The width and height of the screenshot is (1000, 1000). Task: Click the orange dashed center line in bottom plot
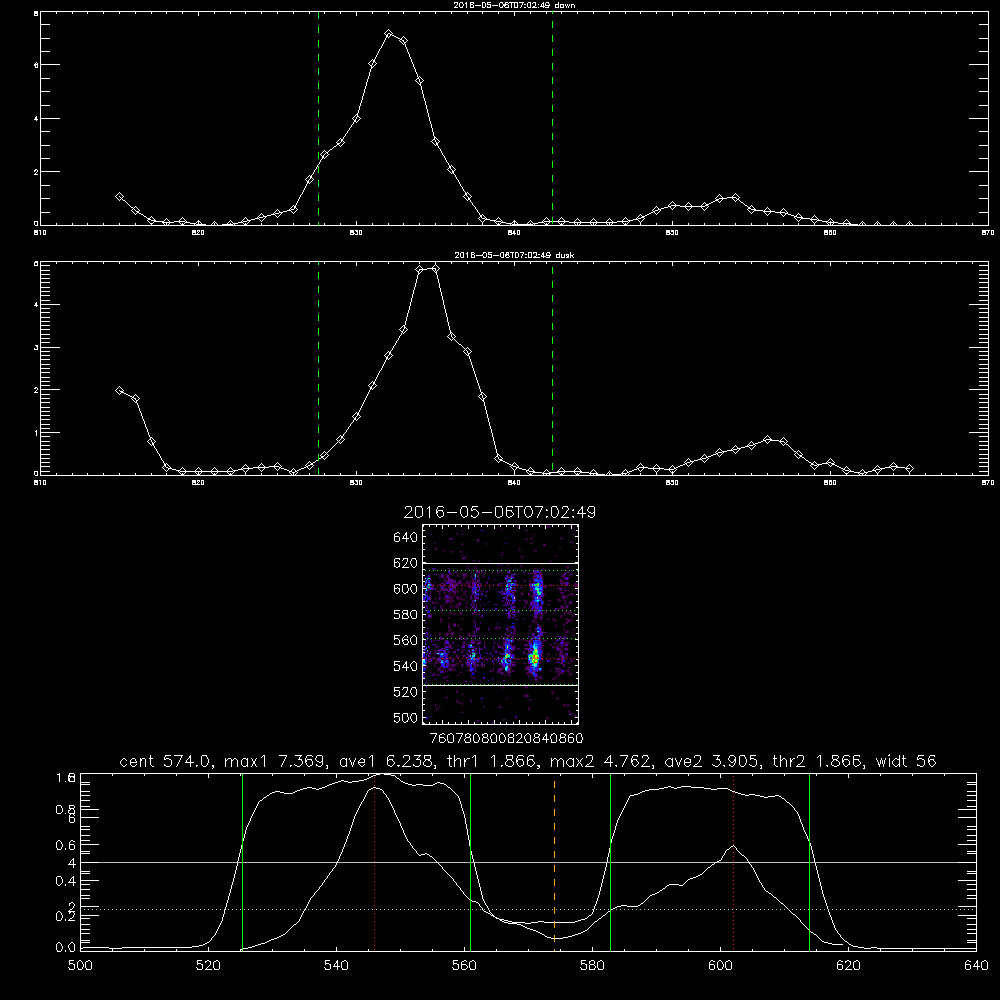tap(554, 861)
